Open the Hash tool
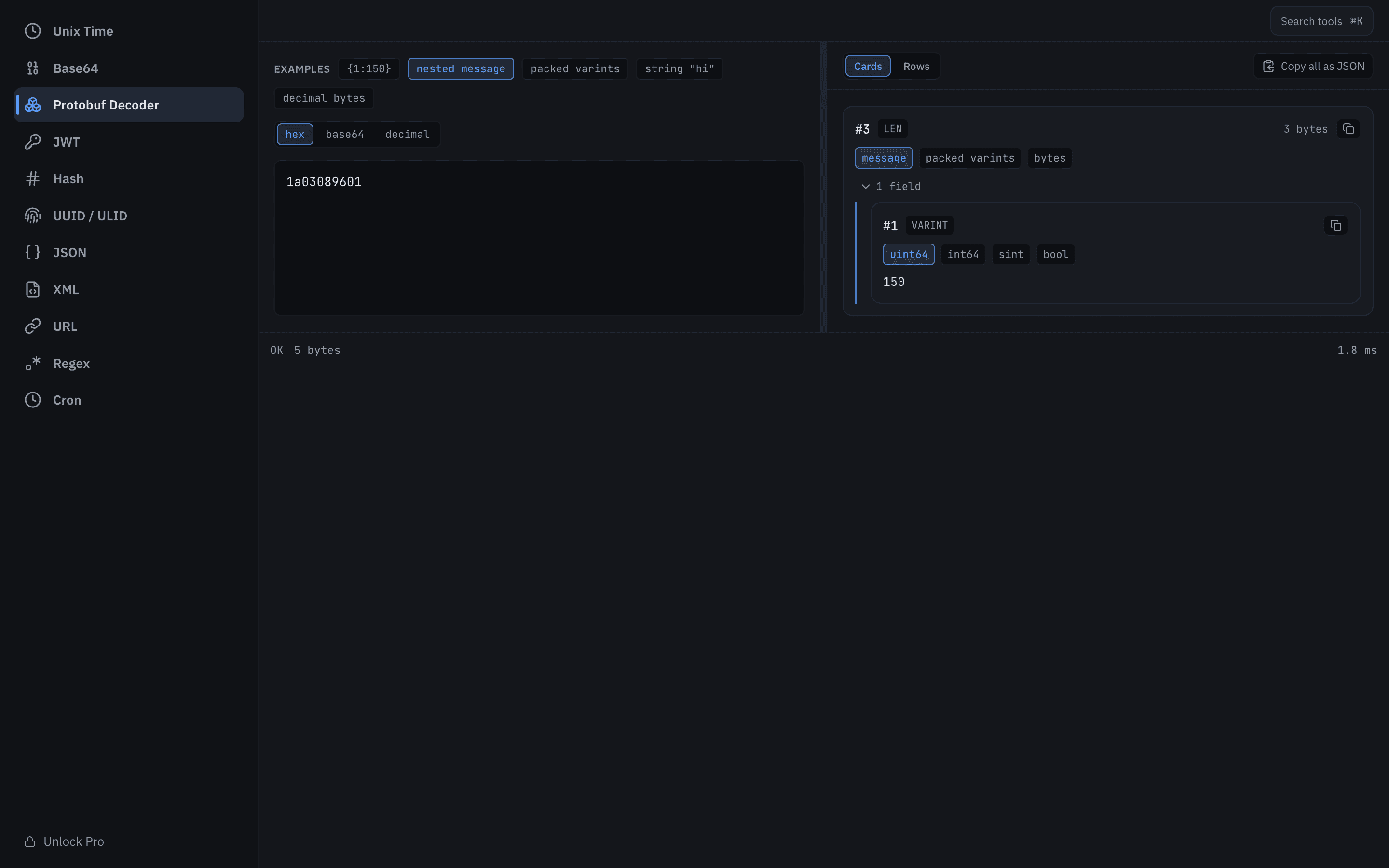The width and height of the screenshot is (1389, 868). tap(129, 178)
